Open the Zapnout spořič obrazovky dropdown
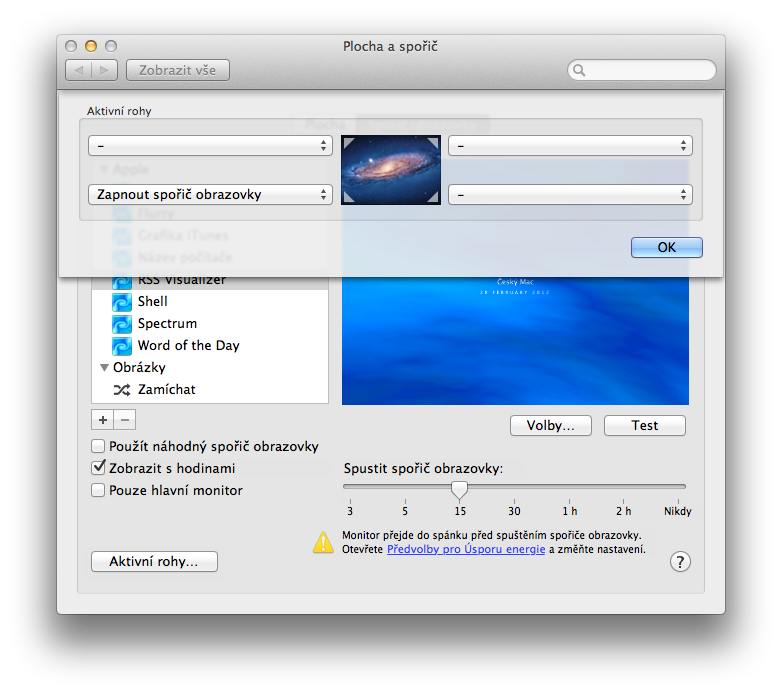 [x=210, y=194]
